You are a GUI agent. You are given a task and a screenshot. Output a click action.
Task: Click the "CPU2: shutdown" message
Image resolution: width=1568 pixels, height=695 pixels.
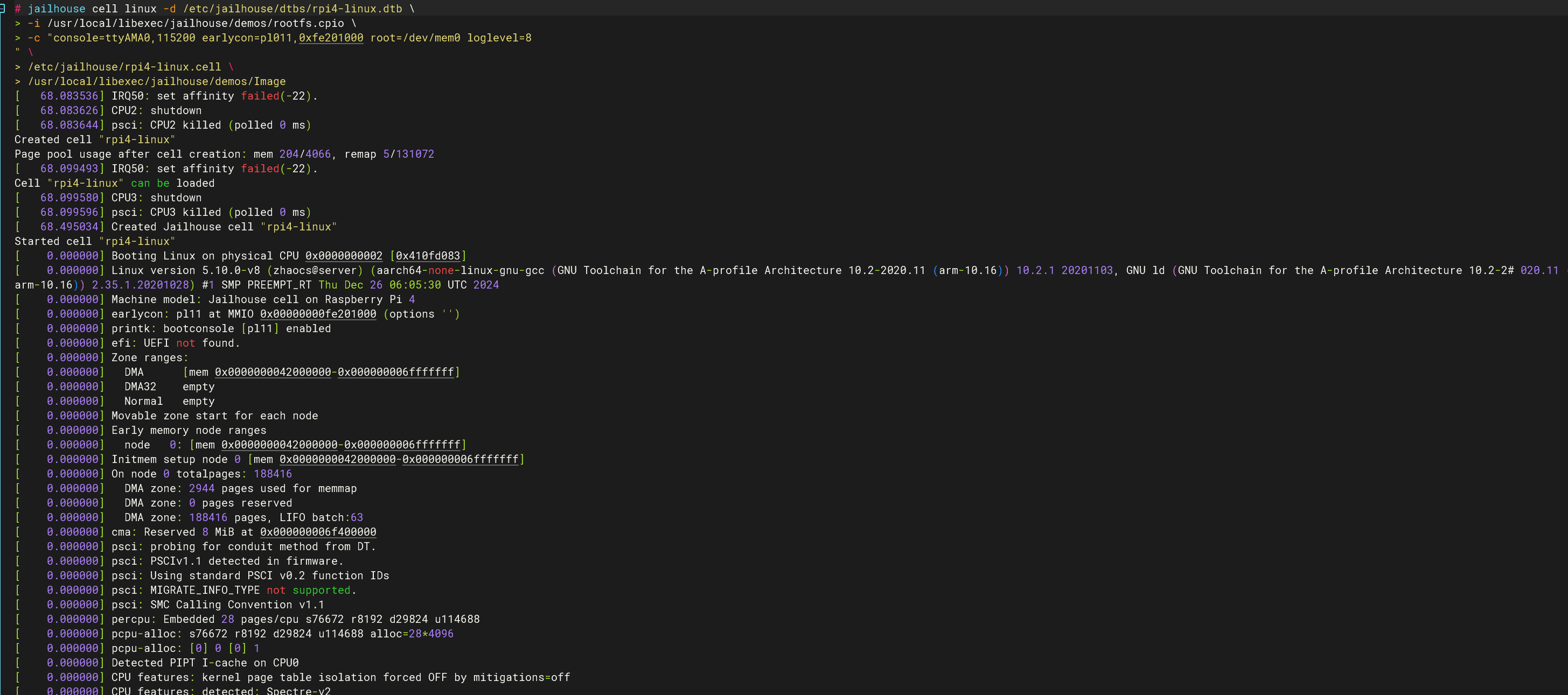click(x=156, y=111)
